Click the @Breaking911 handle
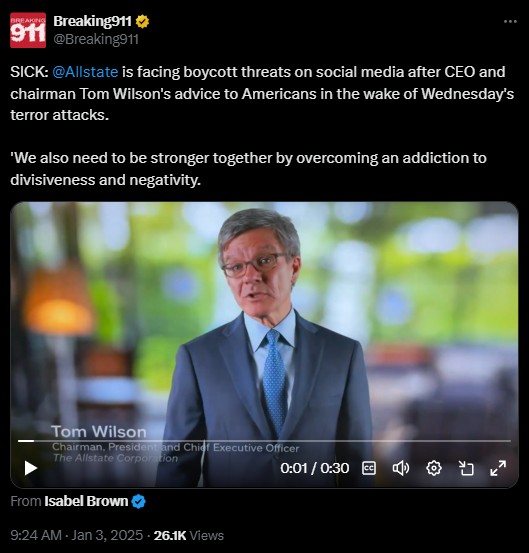 96,39
